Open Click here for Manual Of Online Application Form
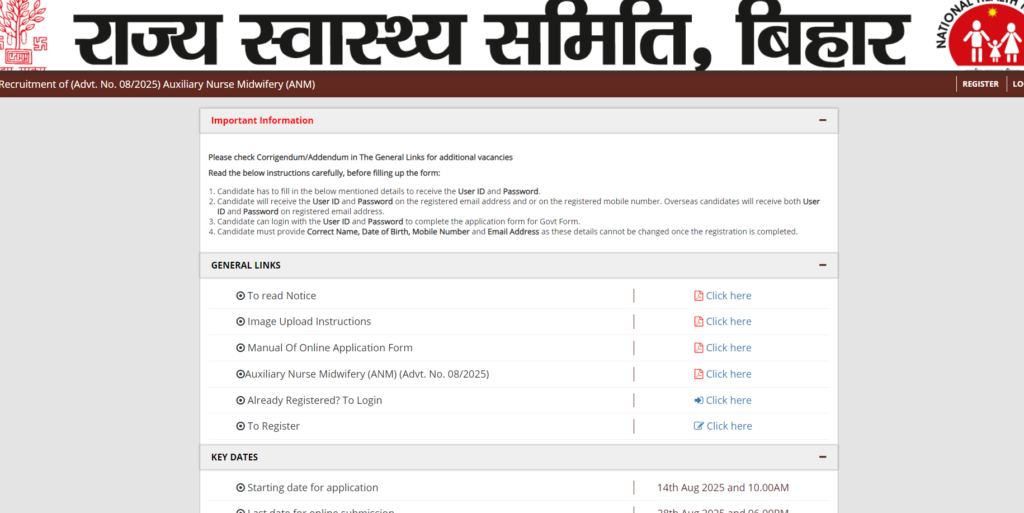The width and height of the screenshot is (1024, 513). [x=728, y=348]
